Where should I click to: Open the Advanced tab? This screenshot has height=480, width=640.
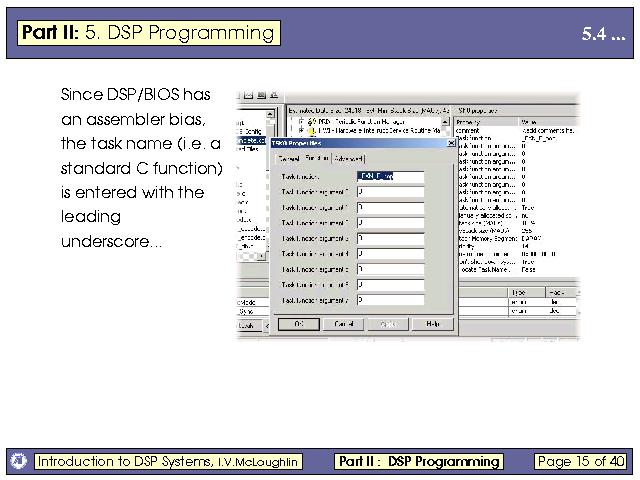pyautogui.click(x=349, y=158)
